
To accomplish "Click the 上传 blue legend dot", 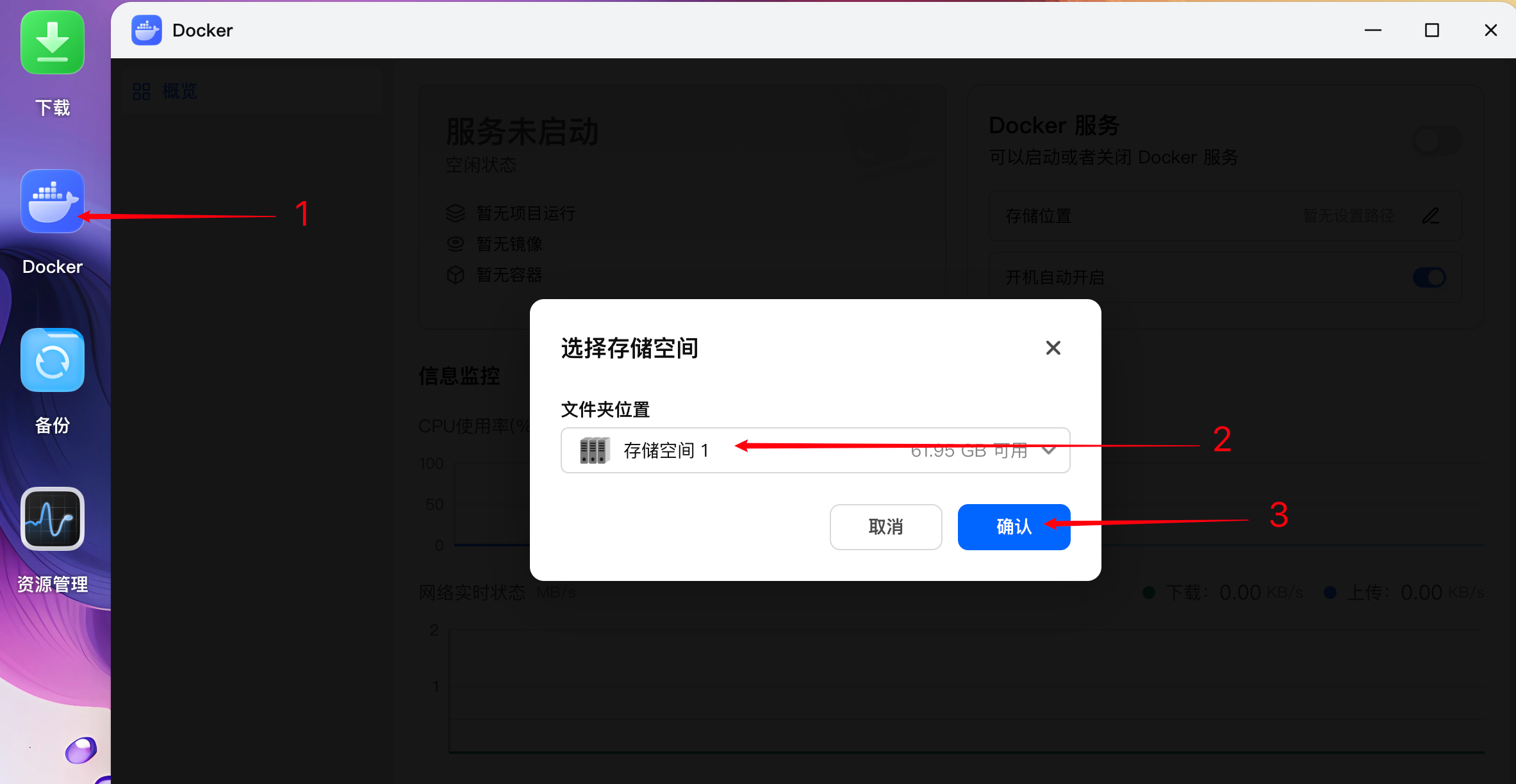I will [1330, 592].
